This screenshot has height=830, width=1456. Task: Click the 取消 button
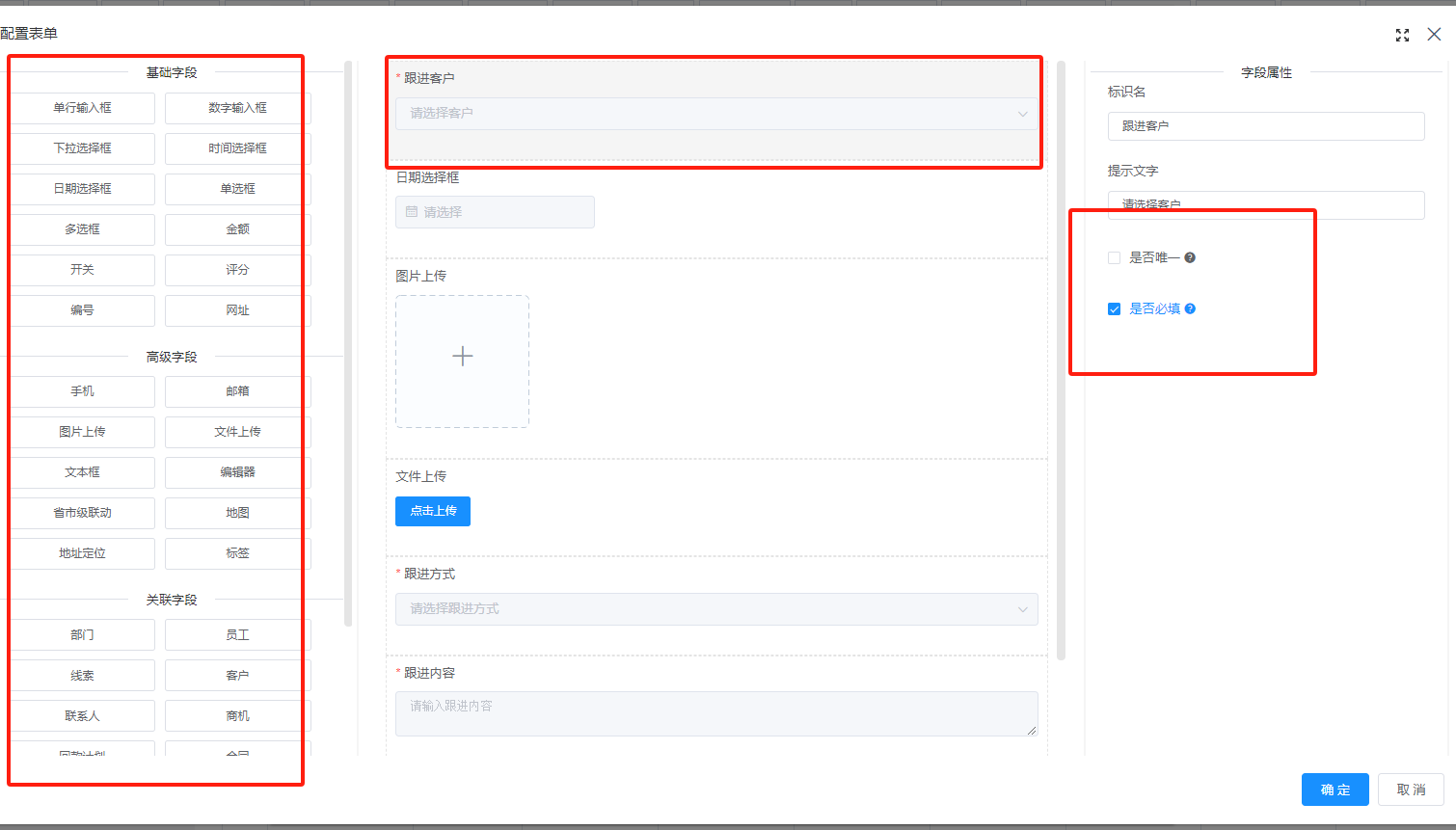(1410, 790)
